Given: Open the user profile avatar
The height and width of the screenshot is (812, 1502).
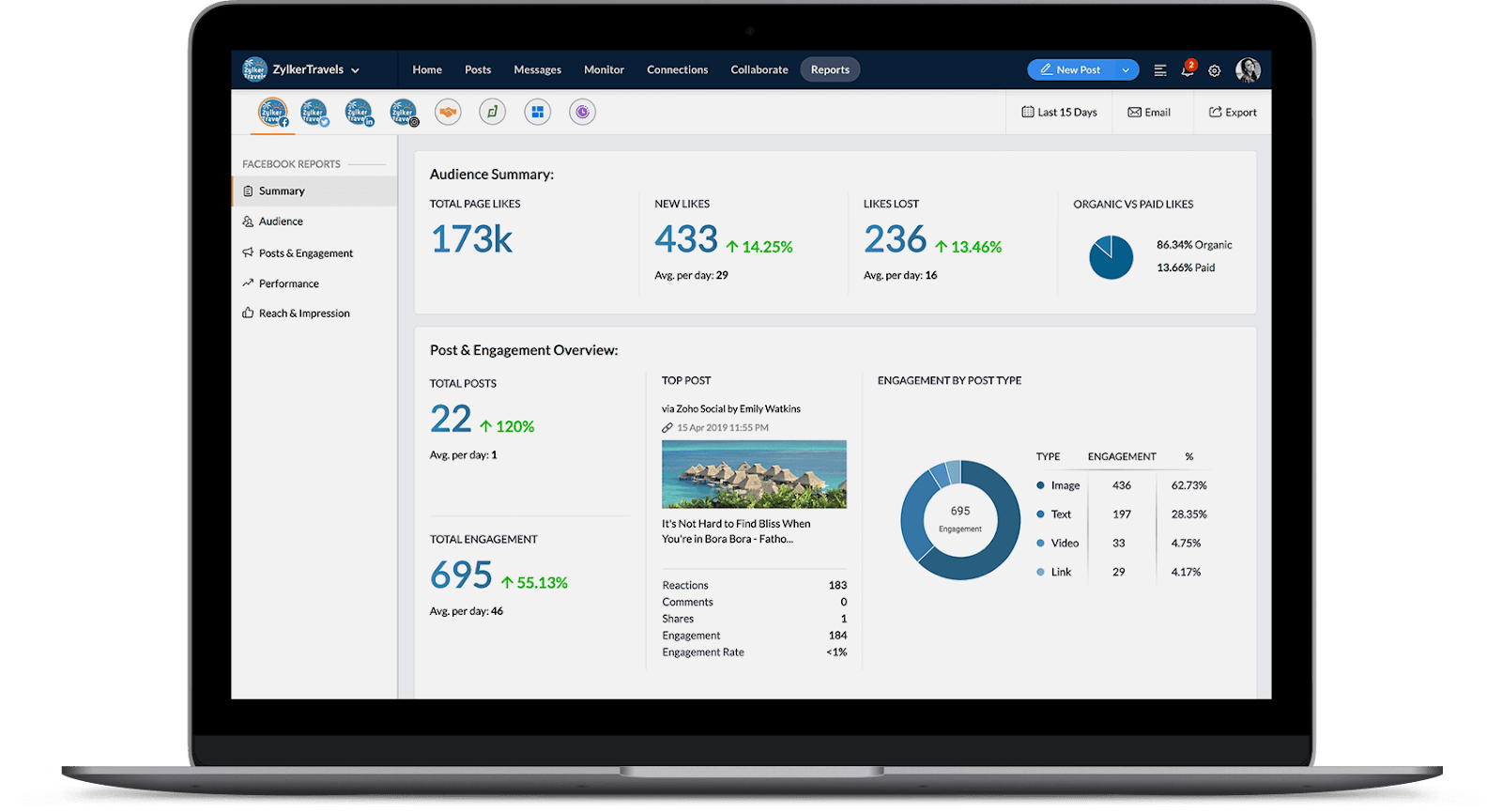Looking at the screenshot, I should [x=1248, y=69].
